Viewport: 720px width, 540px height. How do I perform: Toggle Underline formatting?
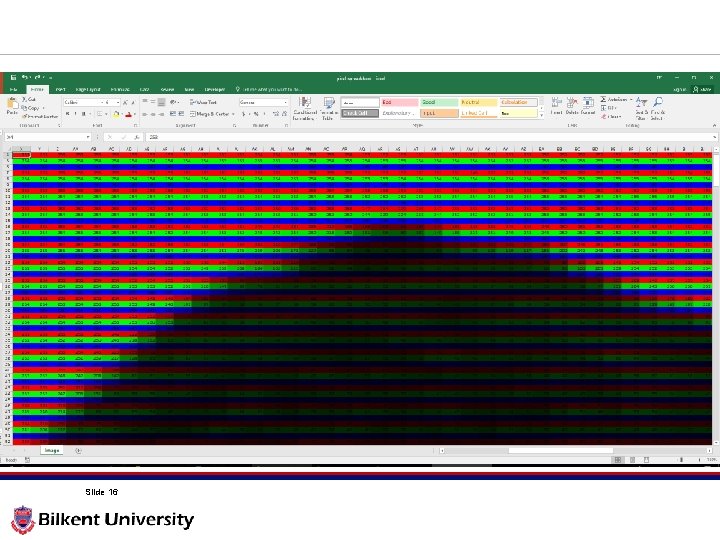[x=84, y=114]
